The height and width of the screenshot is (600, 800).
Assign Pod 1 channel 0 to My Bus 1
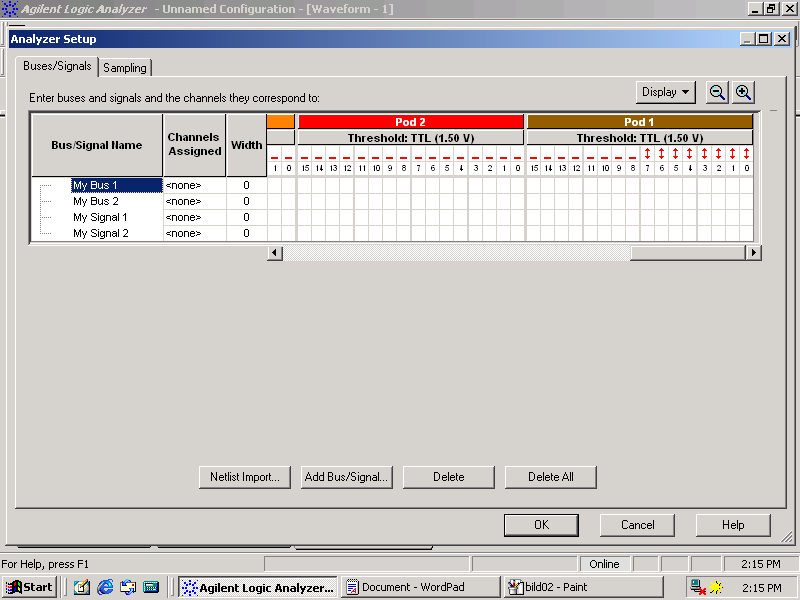coord(746,185)
